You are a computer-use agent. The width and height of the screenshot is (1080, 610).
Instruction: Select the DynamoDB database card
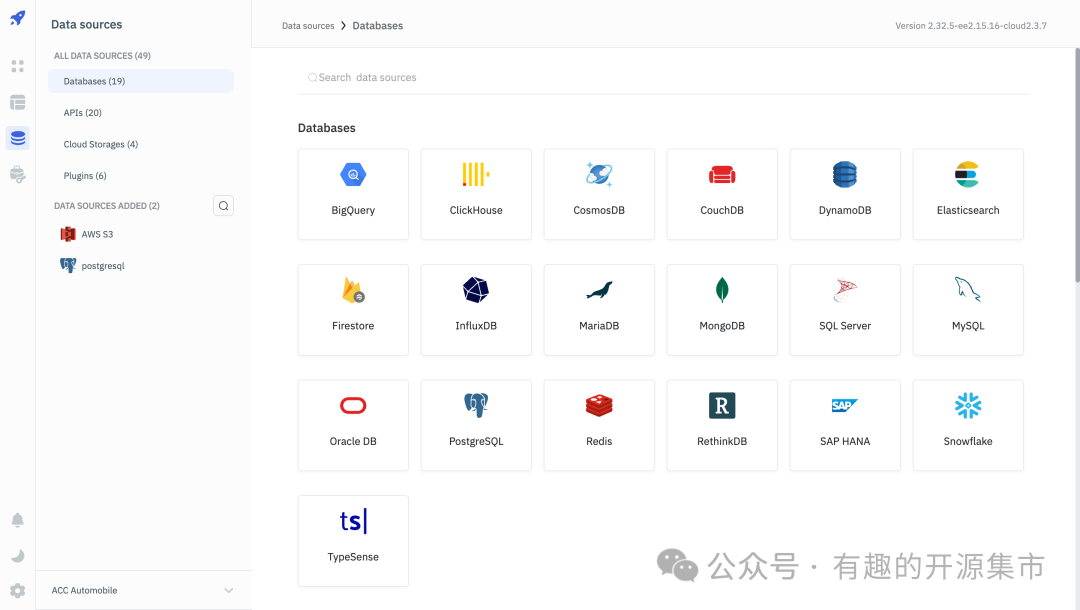point(845,194)
